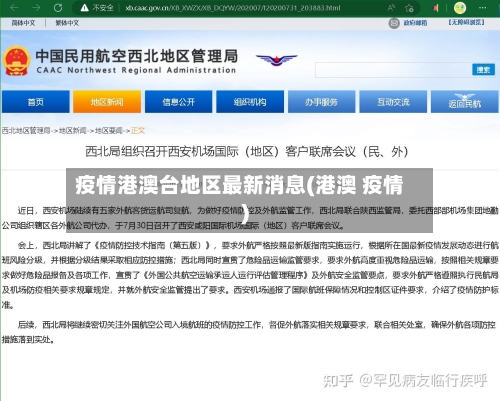The height and width of the screenshot is (401, 500).
Task: Open the 互动交流 navigation tab
Action: 393,102
